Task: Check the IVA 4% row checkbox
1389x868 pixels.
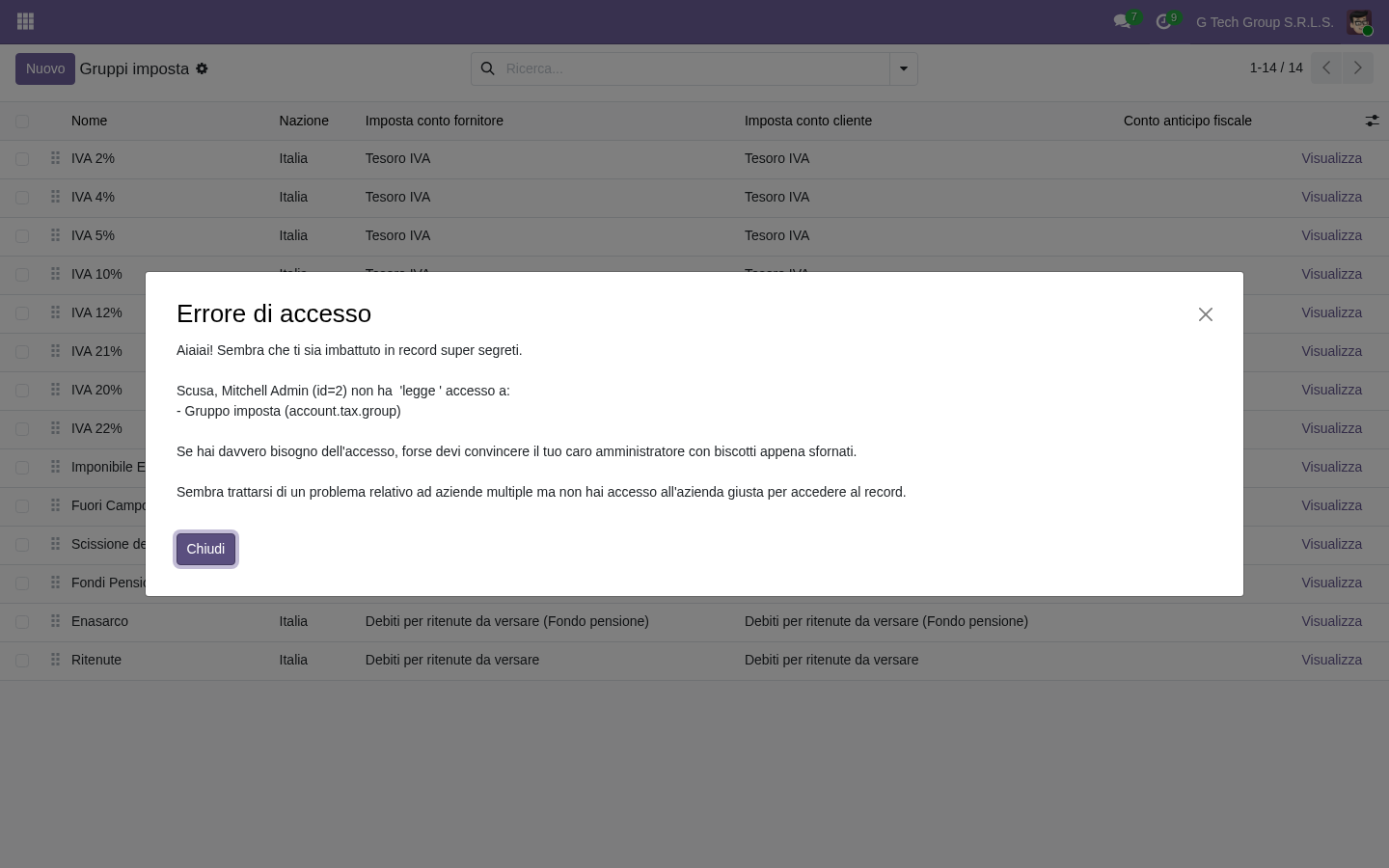Action: 22,197
